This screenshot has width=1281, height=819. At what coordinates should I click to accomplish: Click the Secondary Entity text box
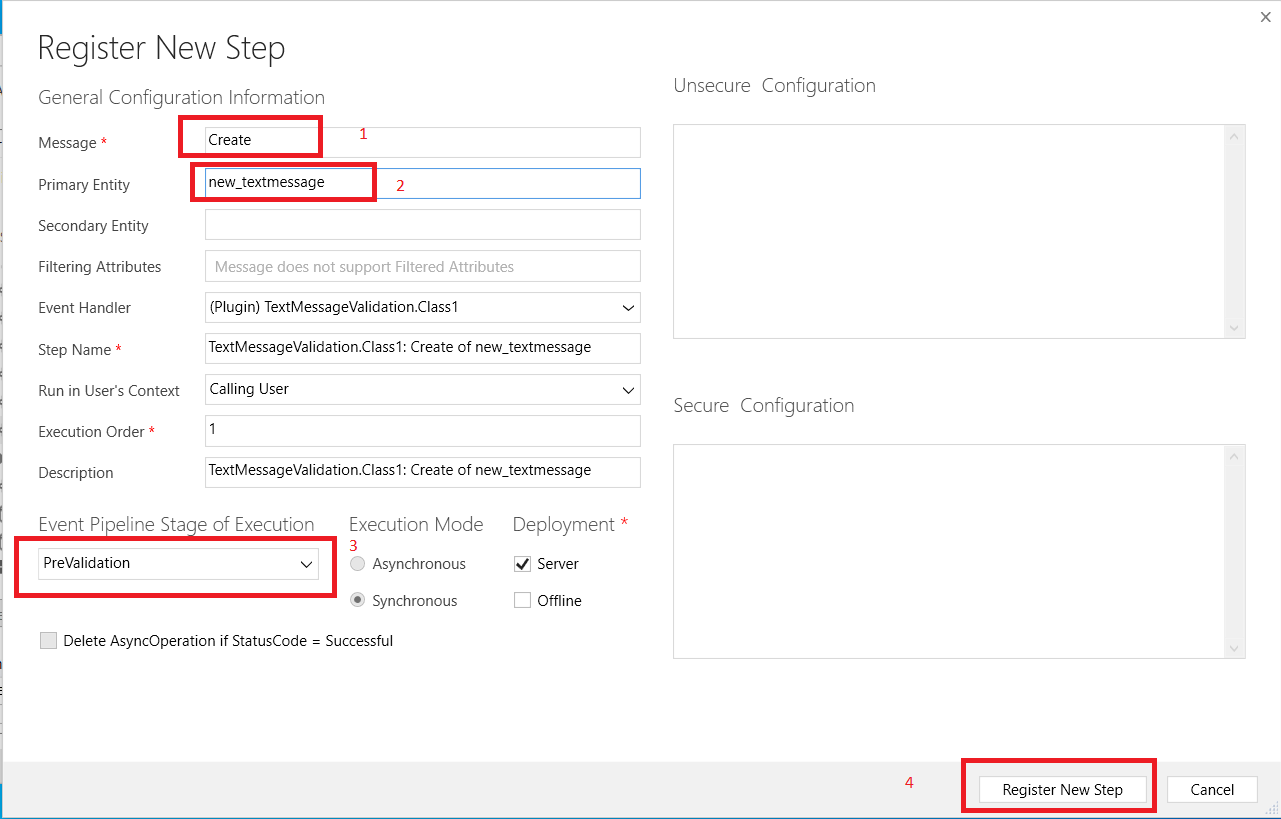tap(422, 225)
